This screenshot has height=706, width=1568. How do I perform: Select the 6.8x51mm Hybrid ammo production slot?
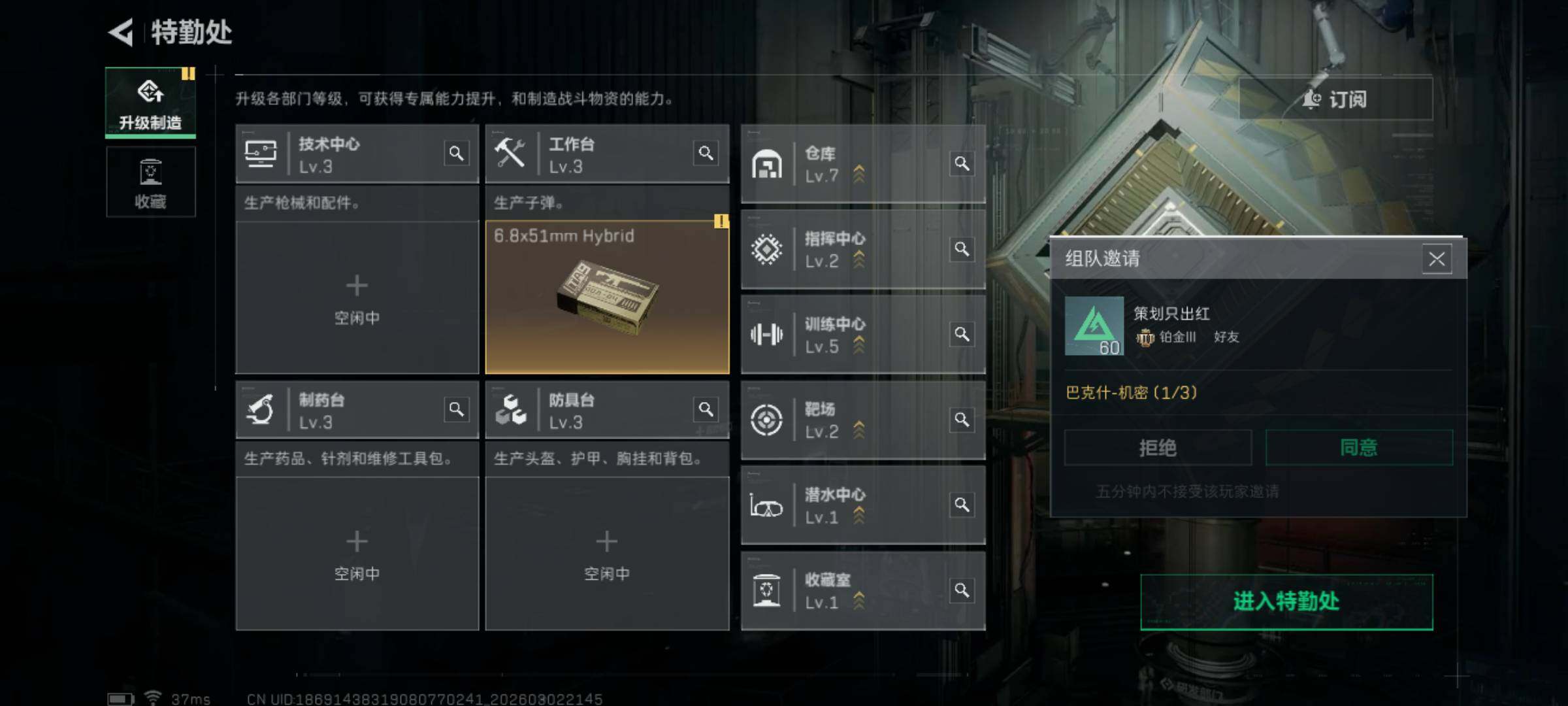(608, 297)
